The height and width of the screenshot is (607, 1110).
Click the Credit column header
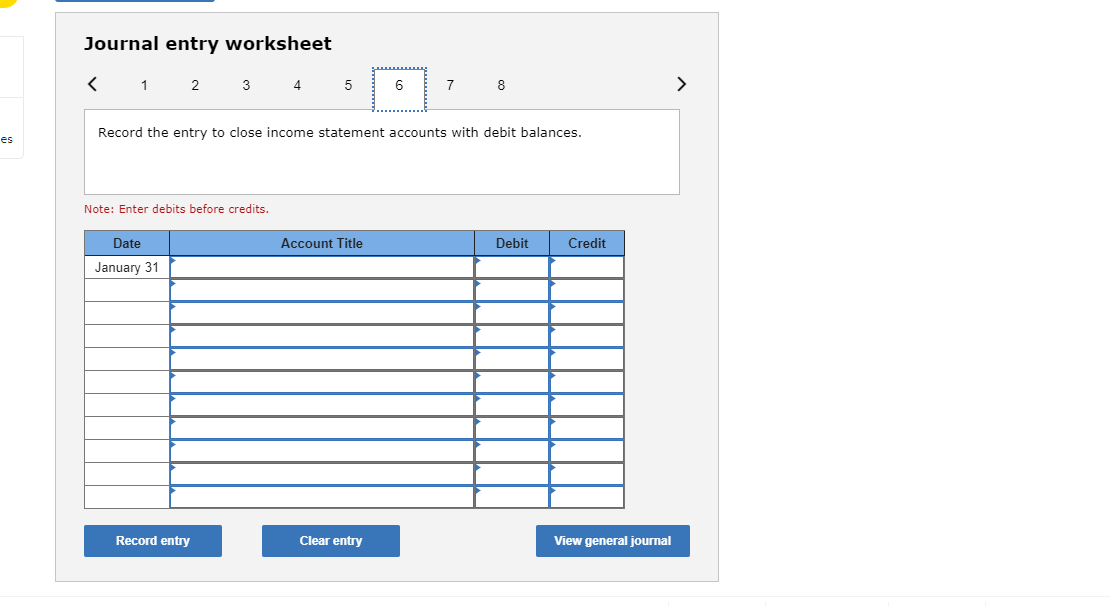587,243
